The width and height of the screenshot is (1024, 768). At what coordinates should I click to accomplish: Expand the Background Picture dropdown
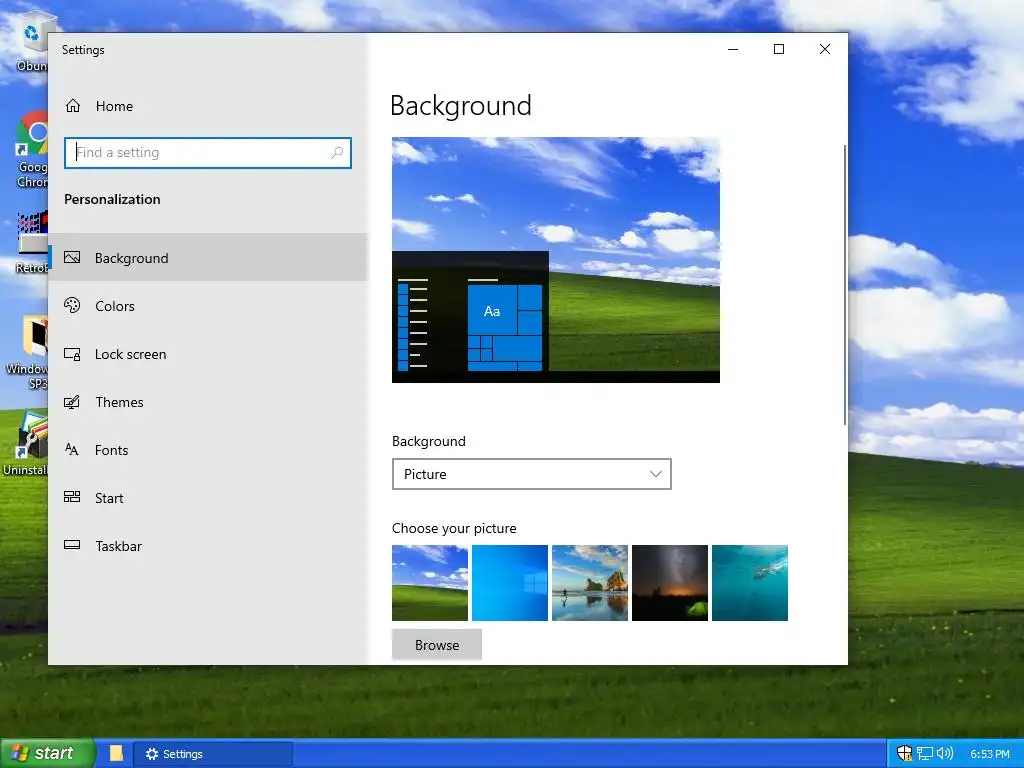532,474
